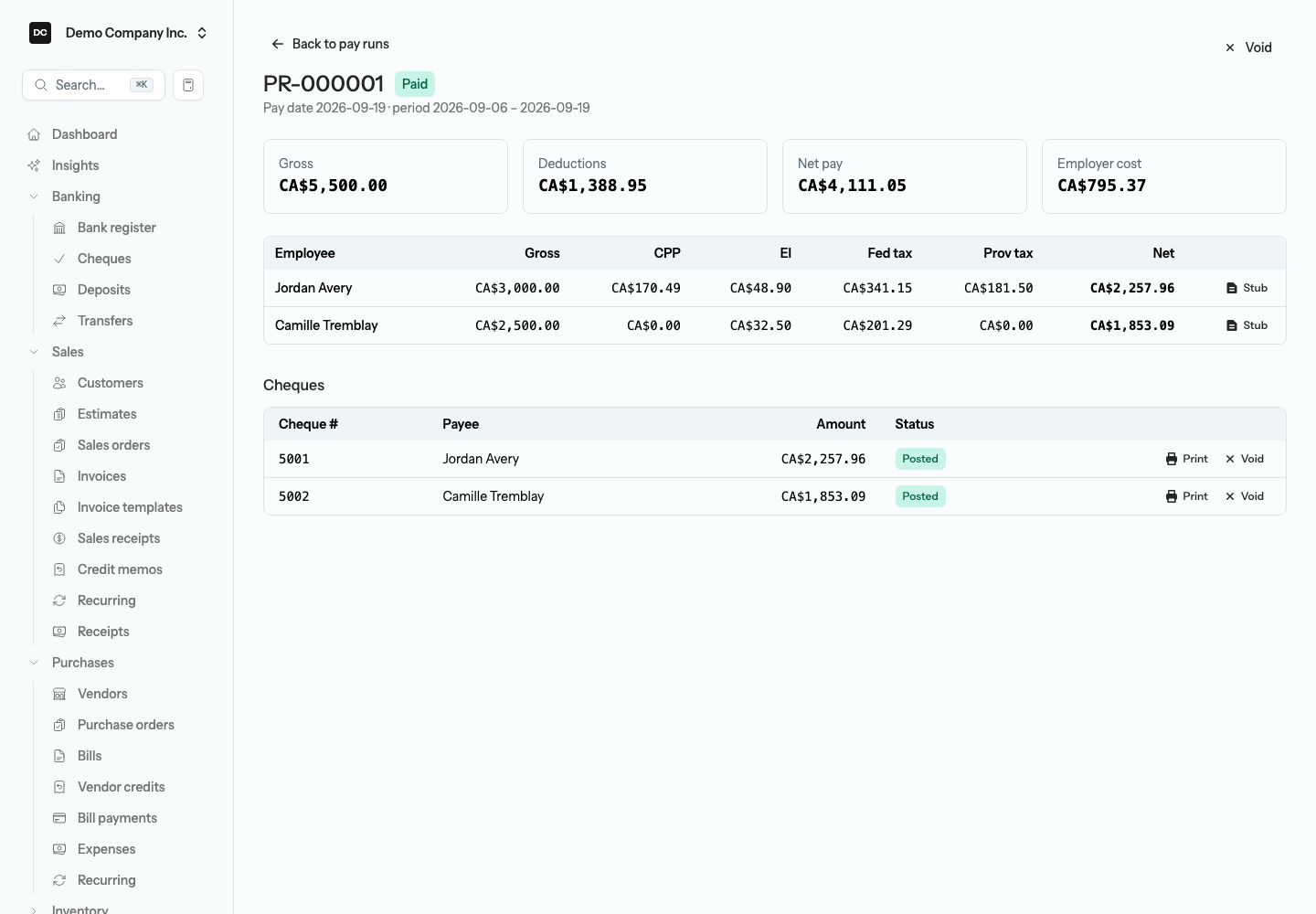The image size is (1316, 914).
Task: Open Invoice templates in sidebar
Action: [x=130, y=507]
